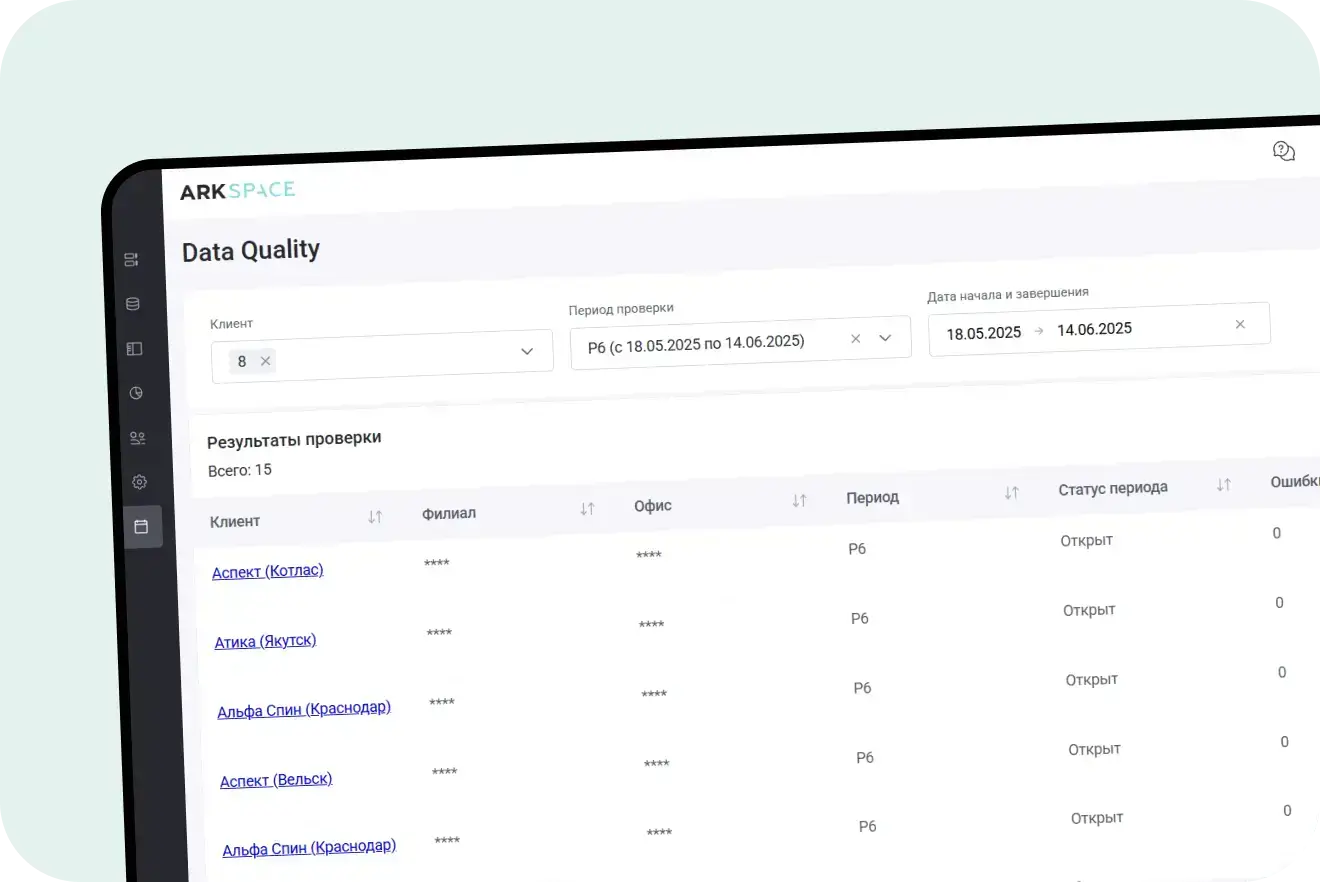Expand the Период проверки dropdown arrow

point(885,338)
